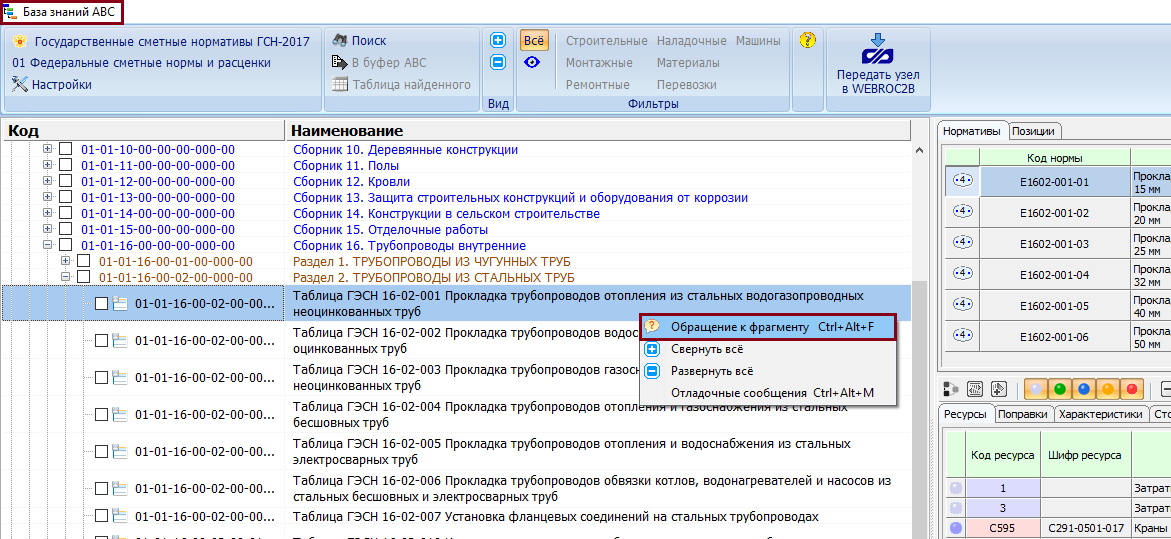This screenshot has height=539, width=1171.
Task: Click the tree vertical scrollbar up arrow
Action: click(x=919, y=150)
